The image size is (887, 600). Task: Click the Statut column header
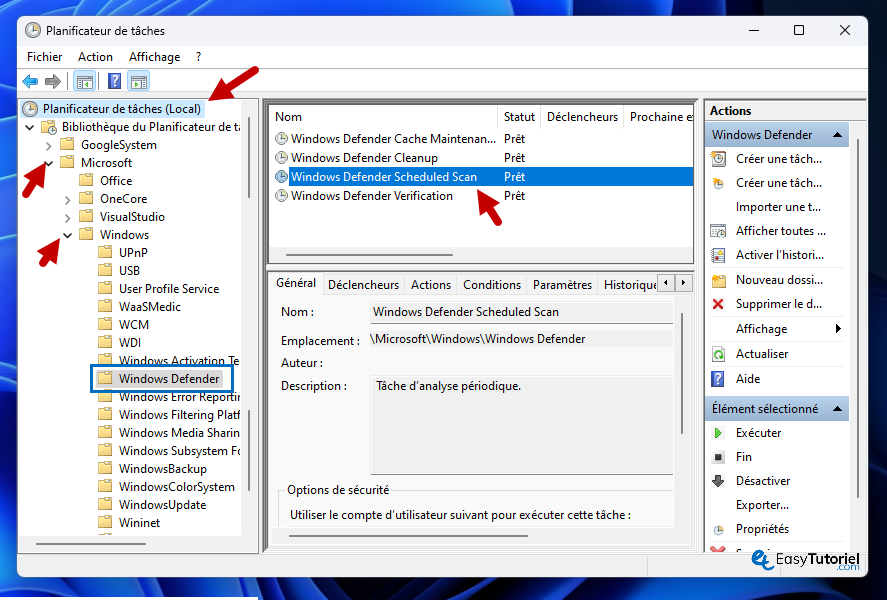click(x=519, y=117)
